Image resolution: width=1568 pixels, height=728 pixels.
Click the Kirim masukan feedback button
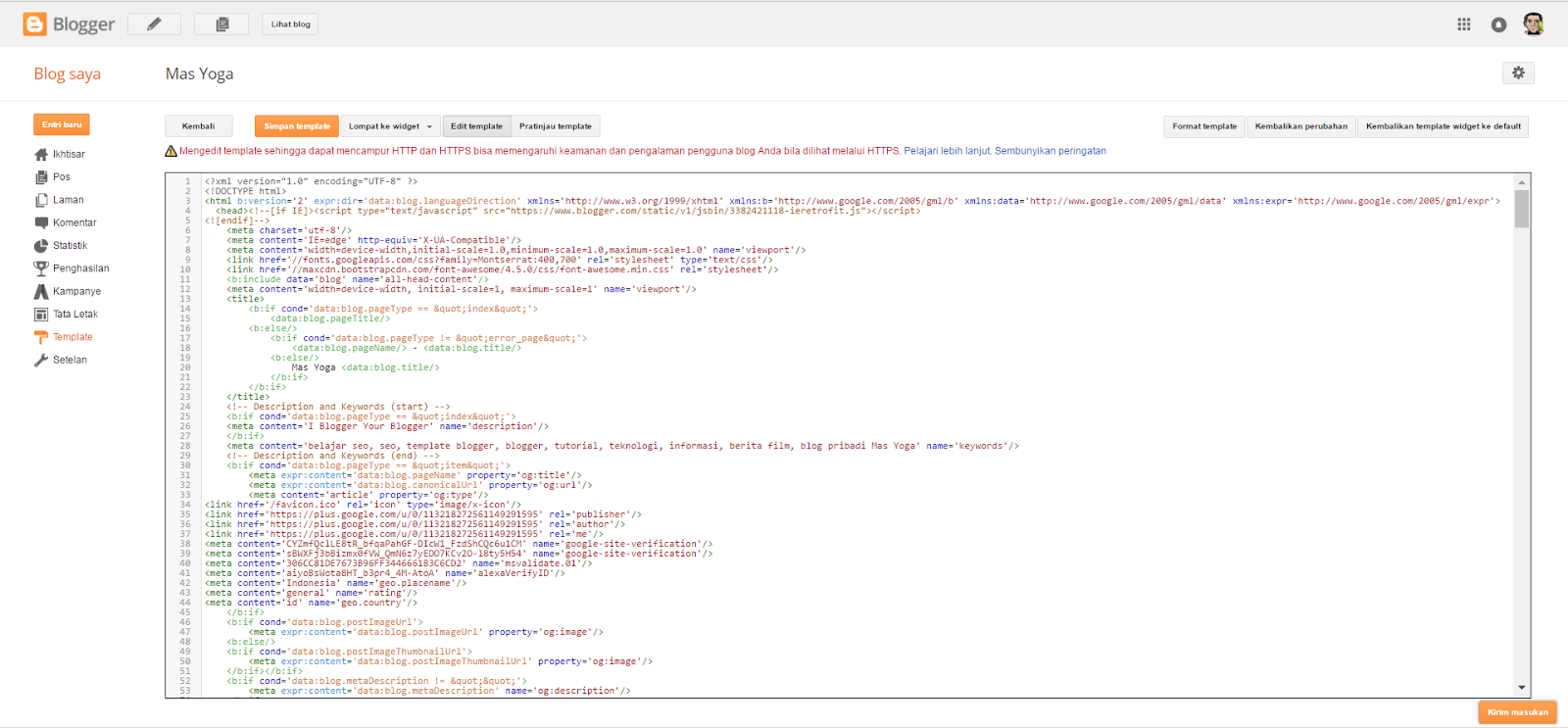click(1517, 712)
